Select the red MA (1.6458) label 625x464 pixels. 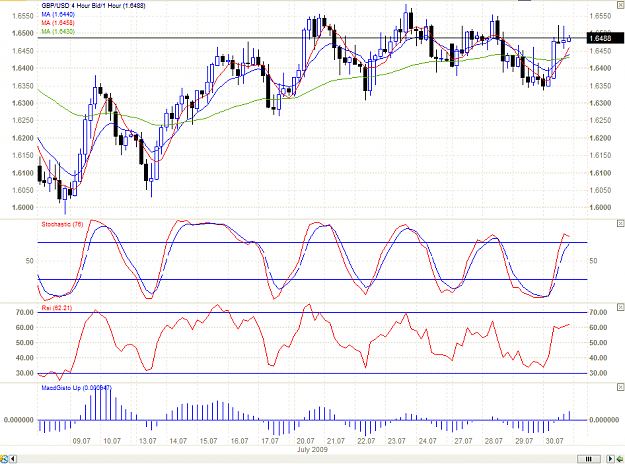coord(58,23)
